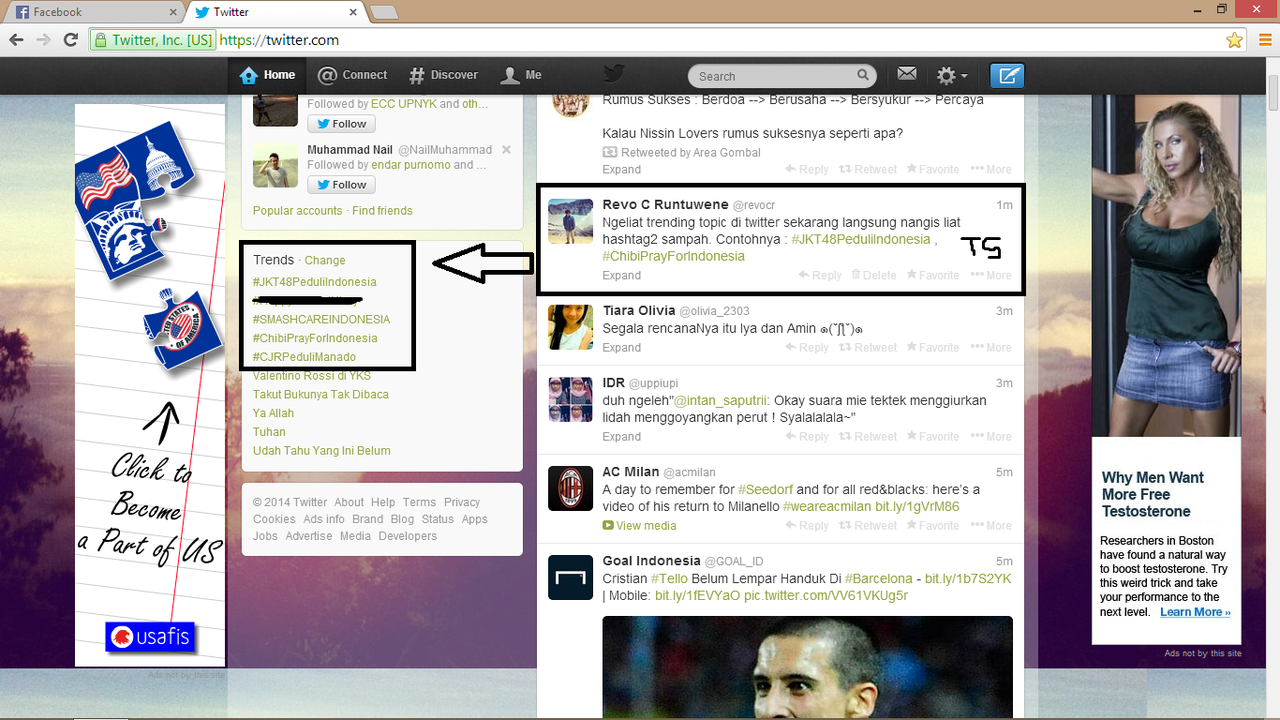Focus the Twitter search field
The width and height of the screenshot is (1280, 720).
[782, 76]
